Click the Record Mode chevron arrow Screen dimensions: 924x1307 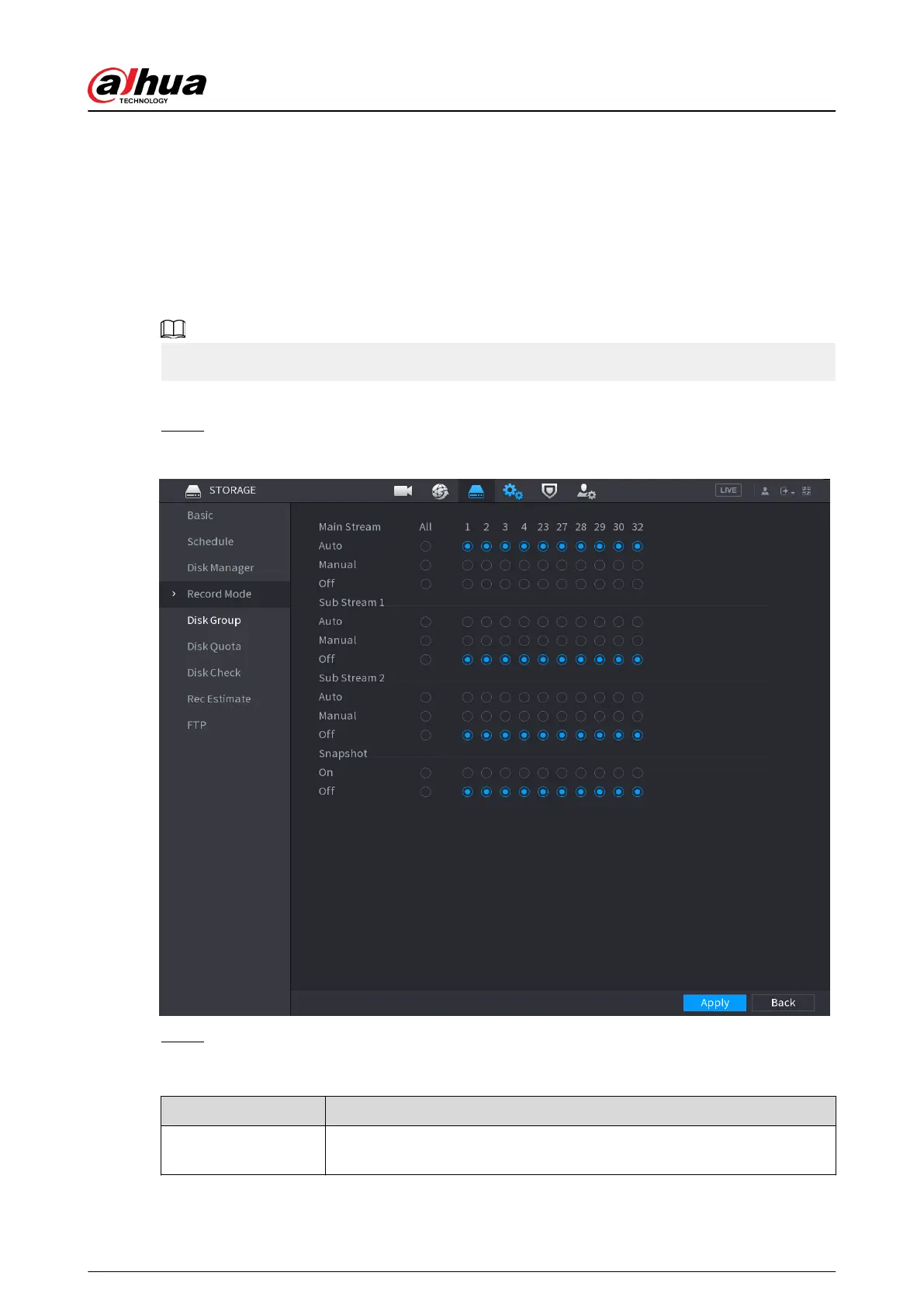click(174, 594)
